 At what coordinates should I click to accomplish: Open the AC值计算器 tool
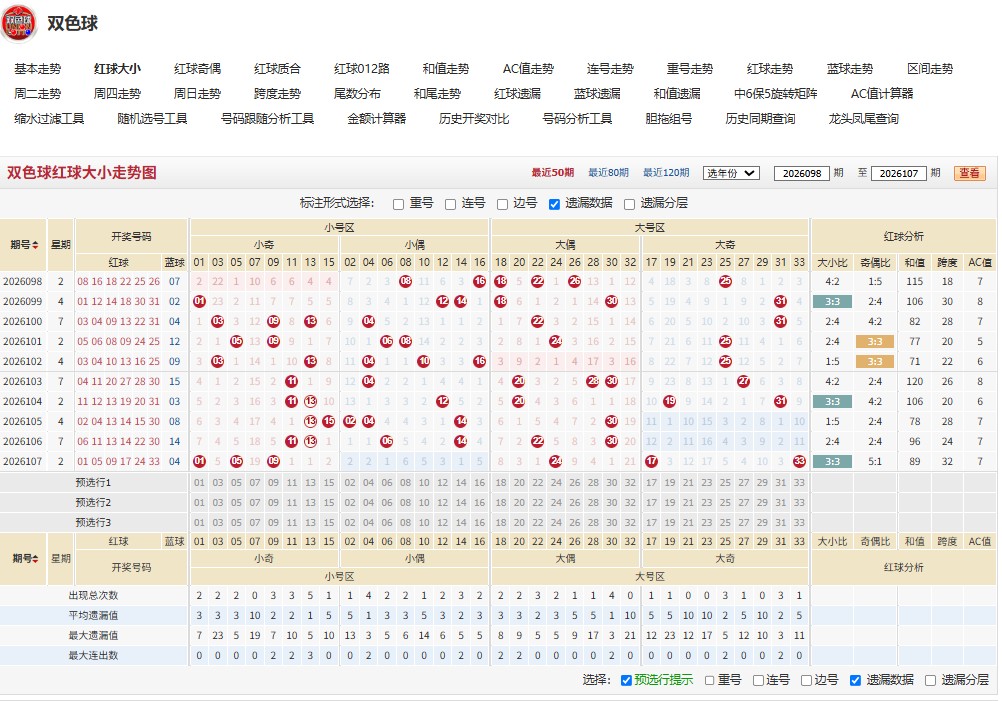(x=882, y=94)
